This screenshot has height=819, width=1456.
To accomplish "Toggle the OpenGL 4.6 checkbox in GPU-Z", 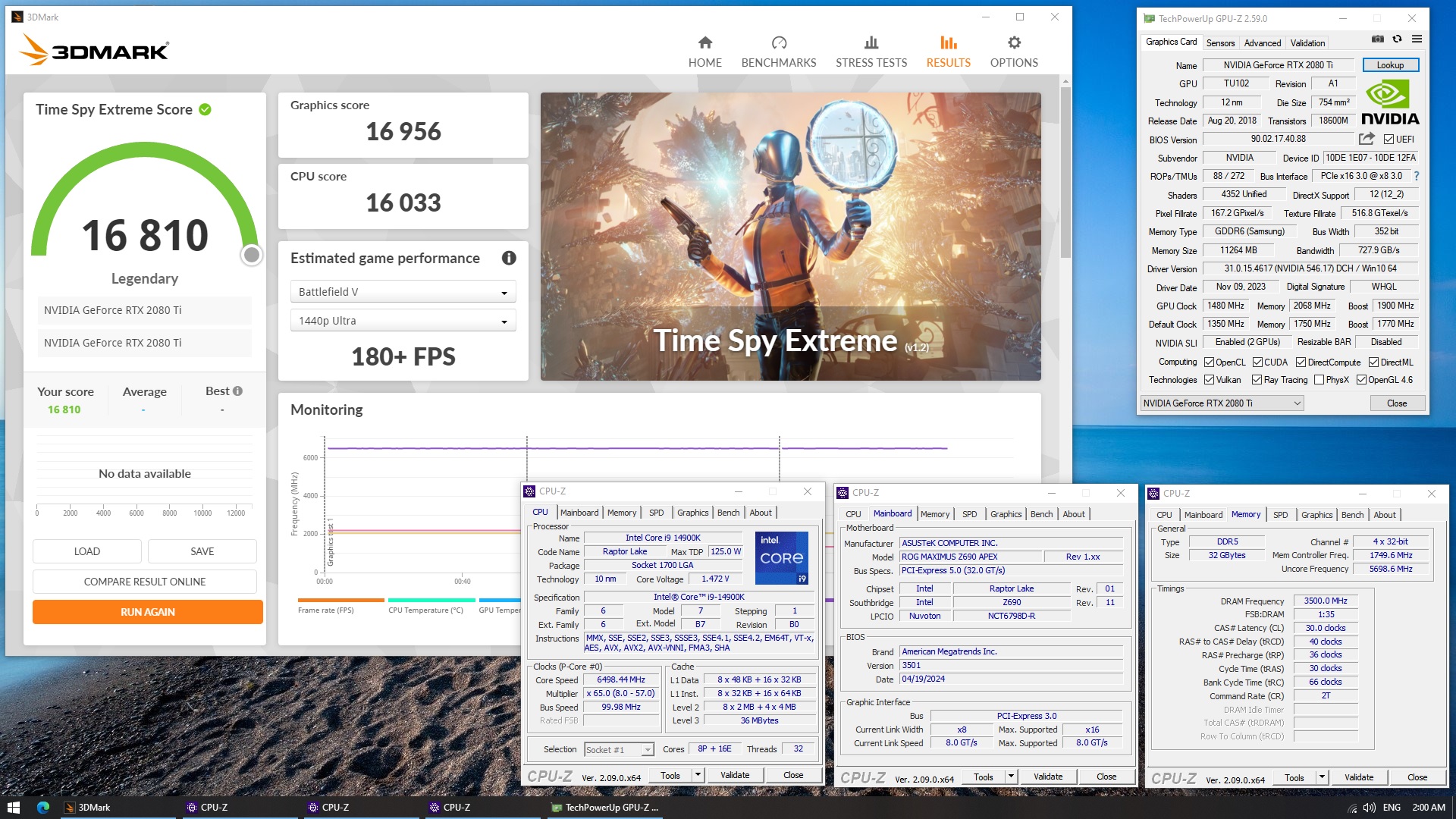I will tap(1361, 380).
